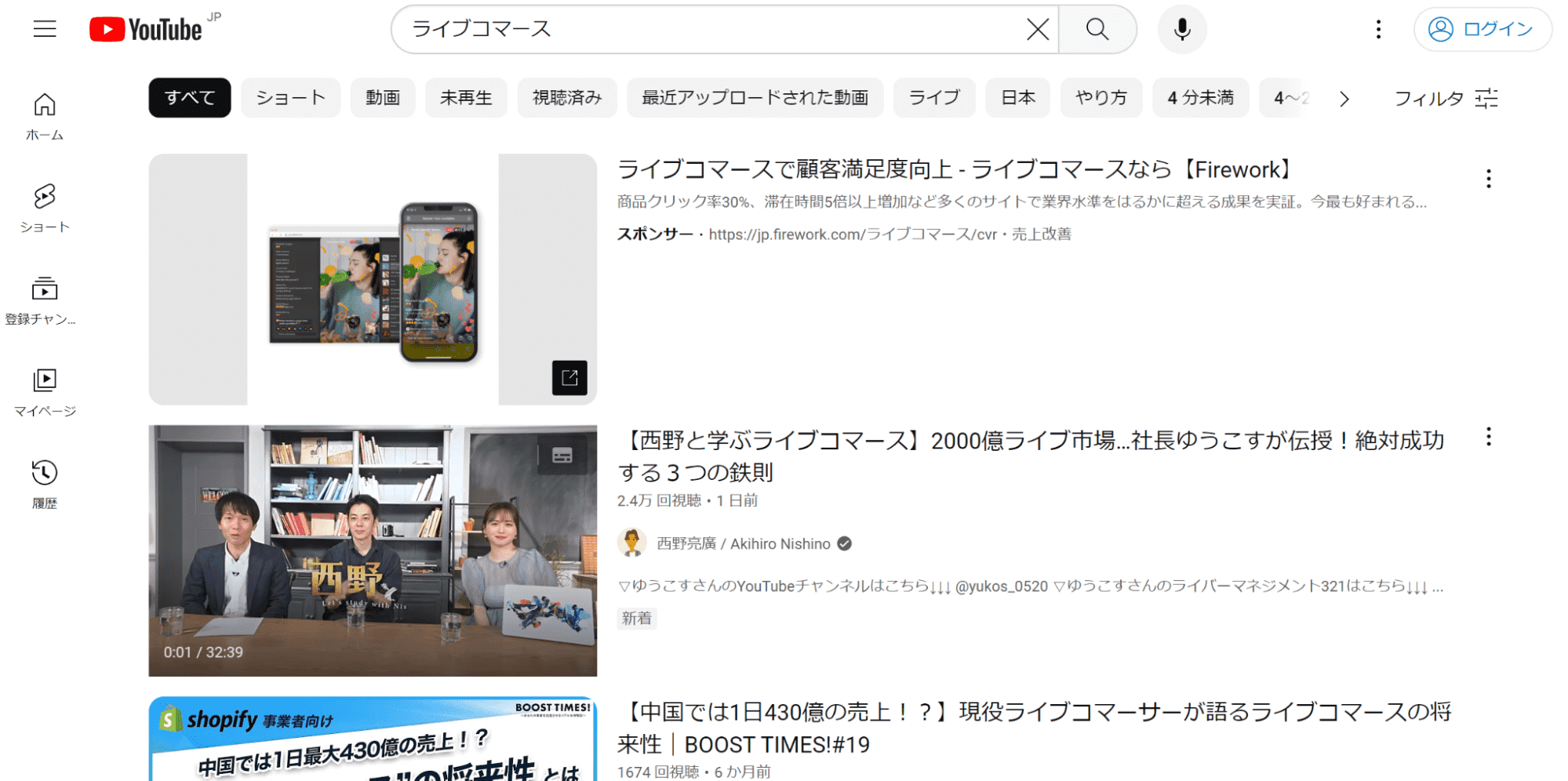Select the 4 分未満 filter chip
The width and height of the screenshot is (1568, 781).
[1201, 97]
